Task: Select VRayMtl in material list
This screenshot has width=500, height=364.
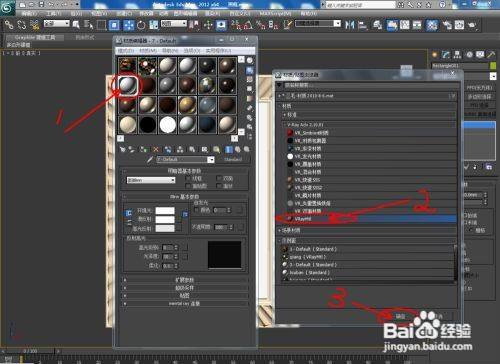Action: tap(371, 219)
